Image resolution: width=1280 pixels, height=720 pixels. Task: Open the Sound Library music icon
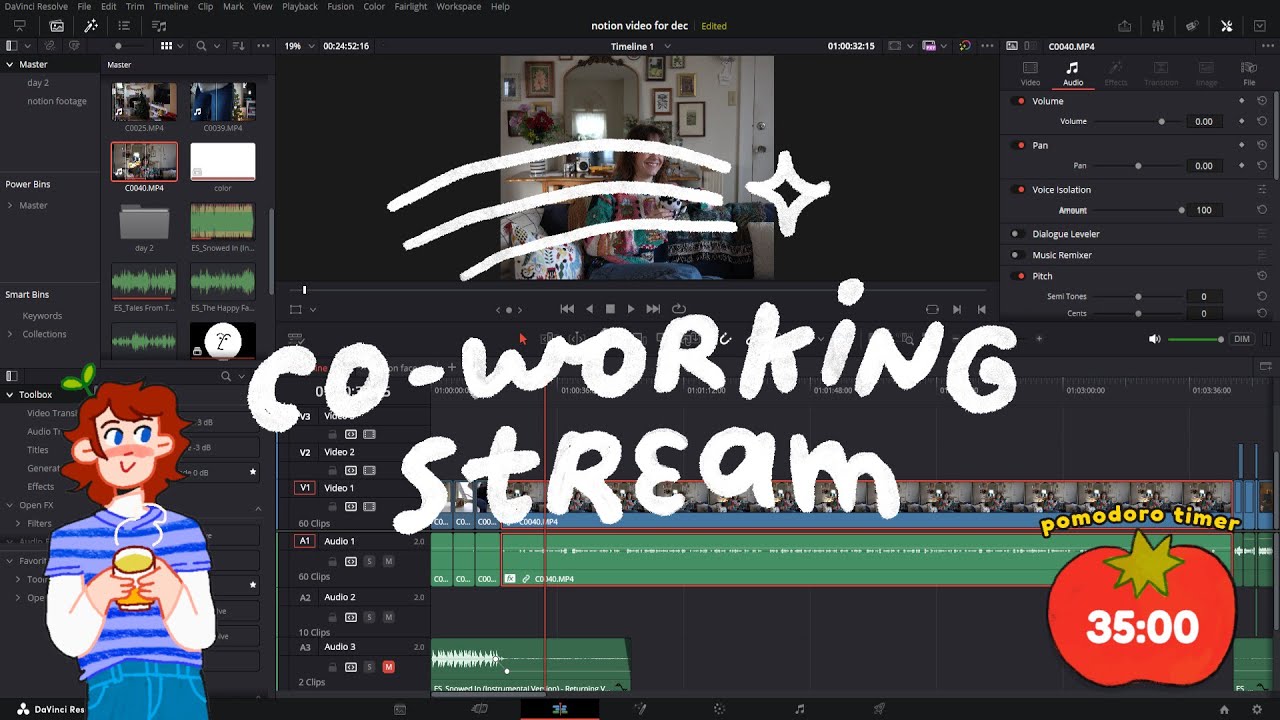pos(158,26)
